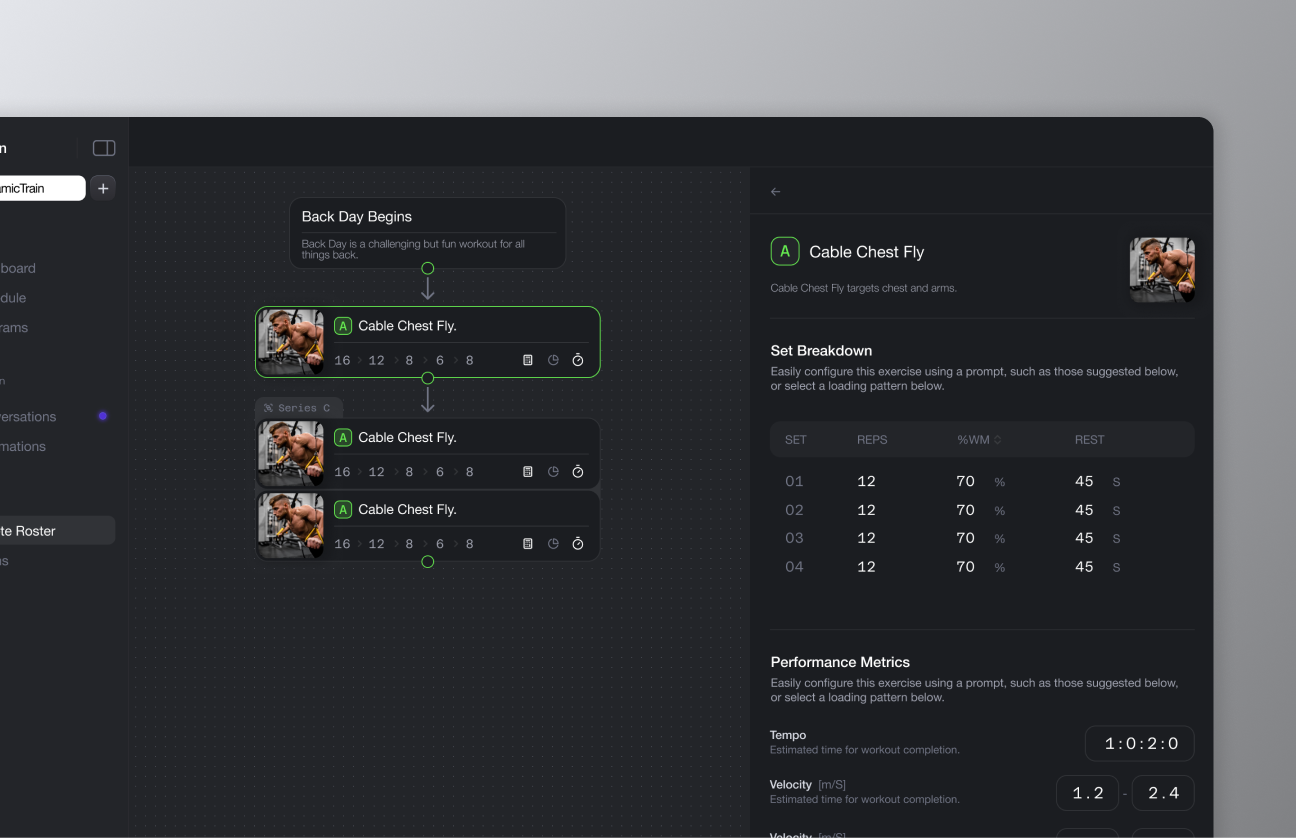
Task: Open the Cable Chest Fly photo in the detail panel
Action: point(1162,270)
